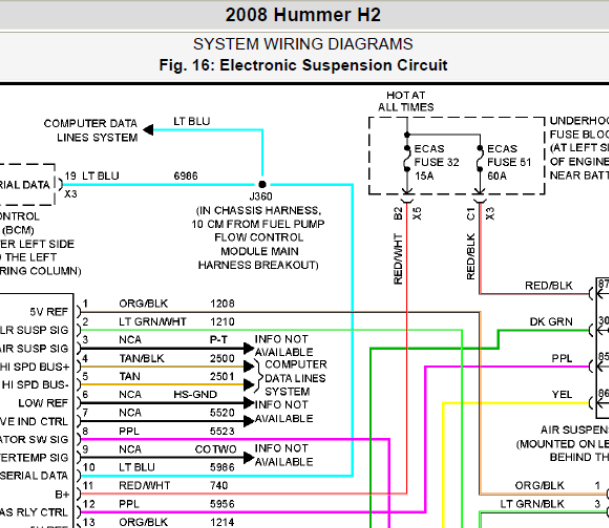Click the ECAS FUSE 32 fuse symbol
This screenshot has width=609, height=528.
[407, 159]
